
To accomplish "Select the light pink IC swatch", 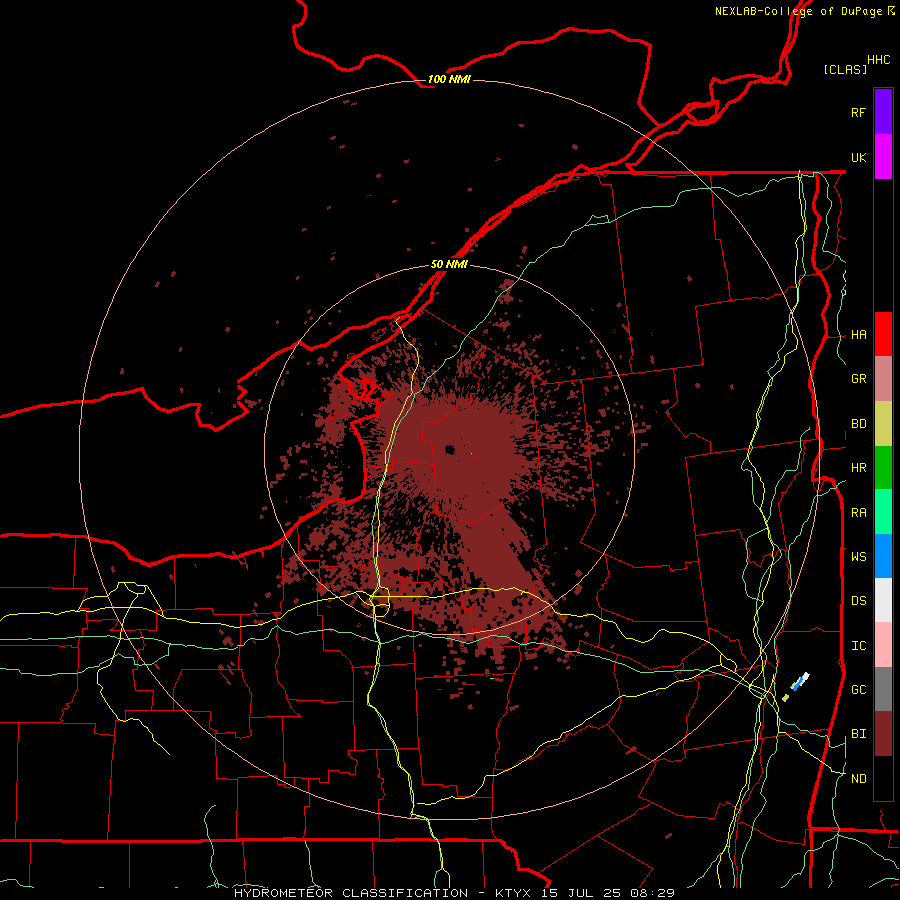I will pyautogui.click(x=883, y=645).
